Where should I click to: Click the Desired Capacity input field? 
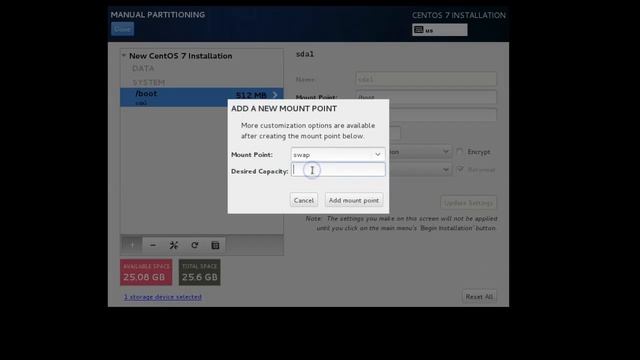click(338, 170)
